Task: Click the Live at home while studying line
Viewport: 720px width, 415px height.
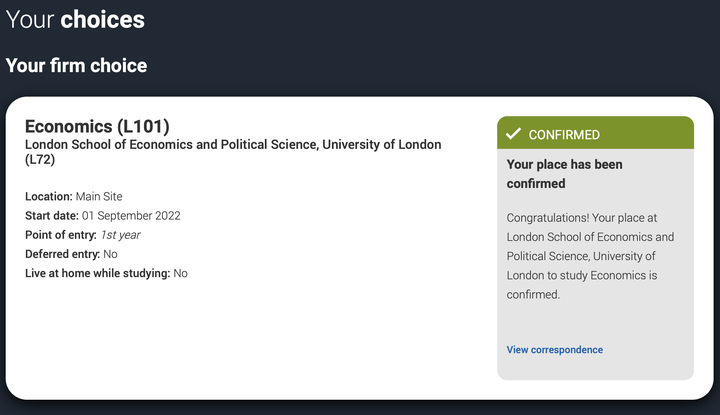Action: pyautogui.click(x=106, y=273)
